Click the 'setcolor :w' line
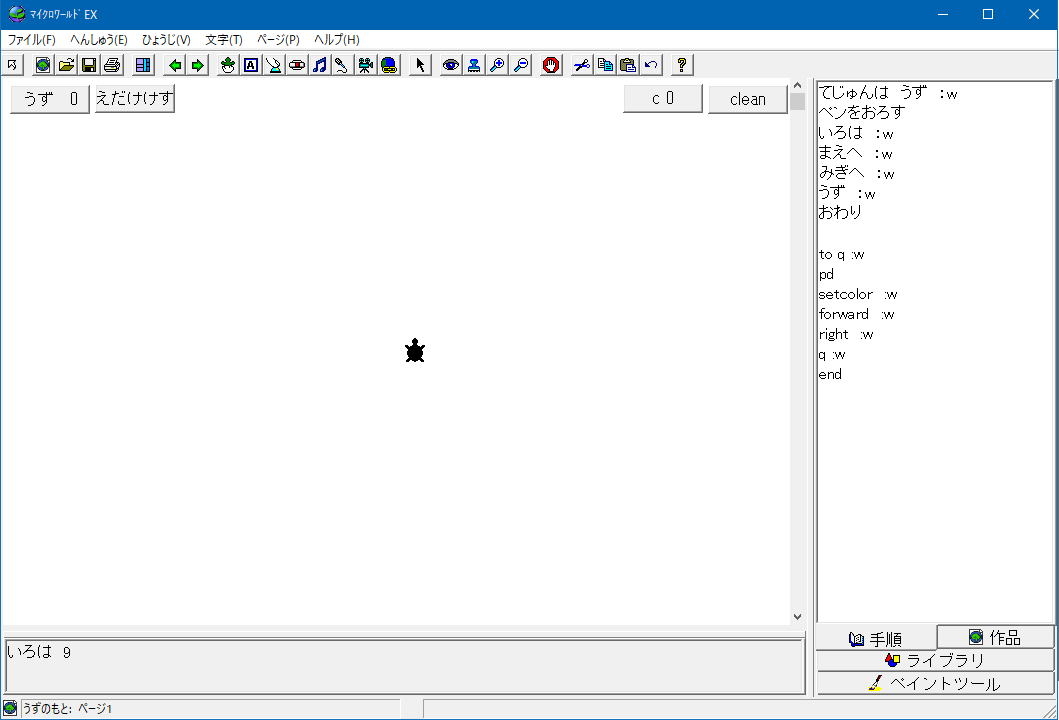Image resolution: width=1059 pixels, height=720 pixels. pos(858,294)
